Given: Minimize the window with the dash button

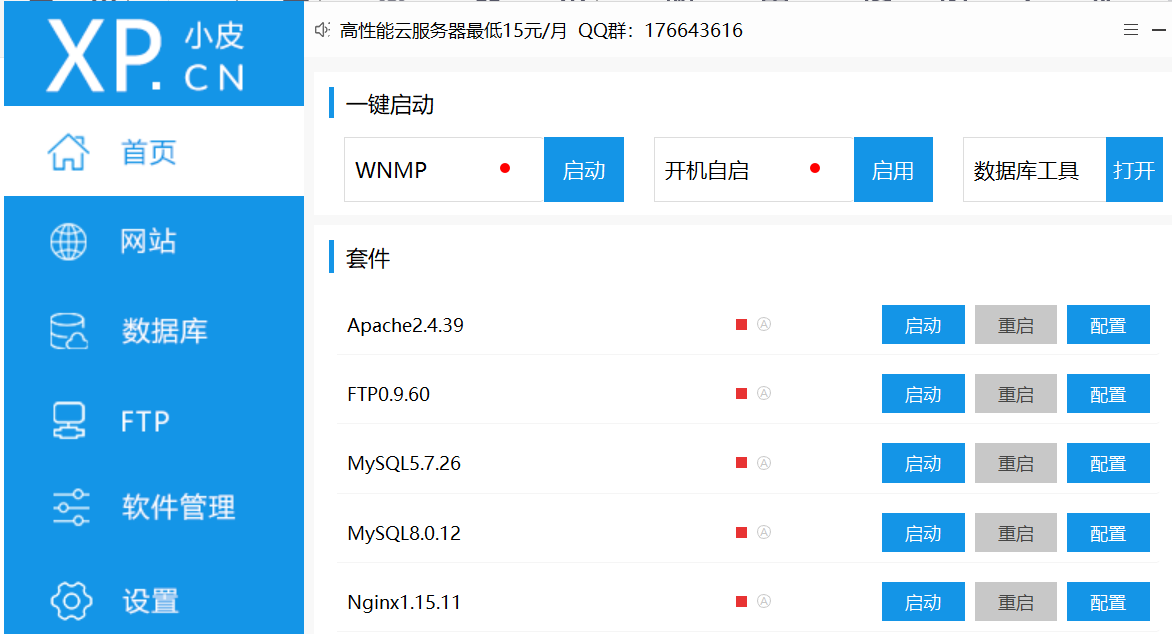Looking at the screenshot, I should coord(1159,30).
